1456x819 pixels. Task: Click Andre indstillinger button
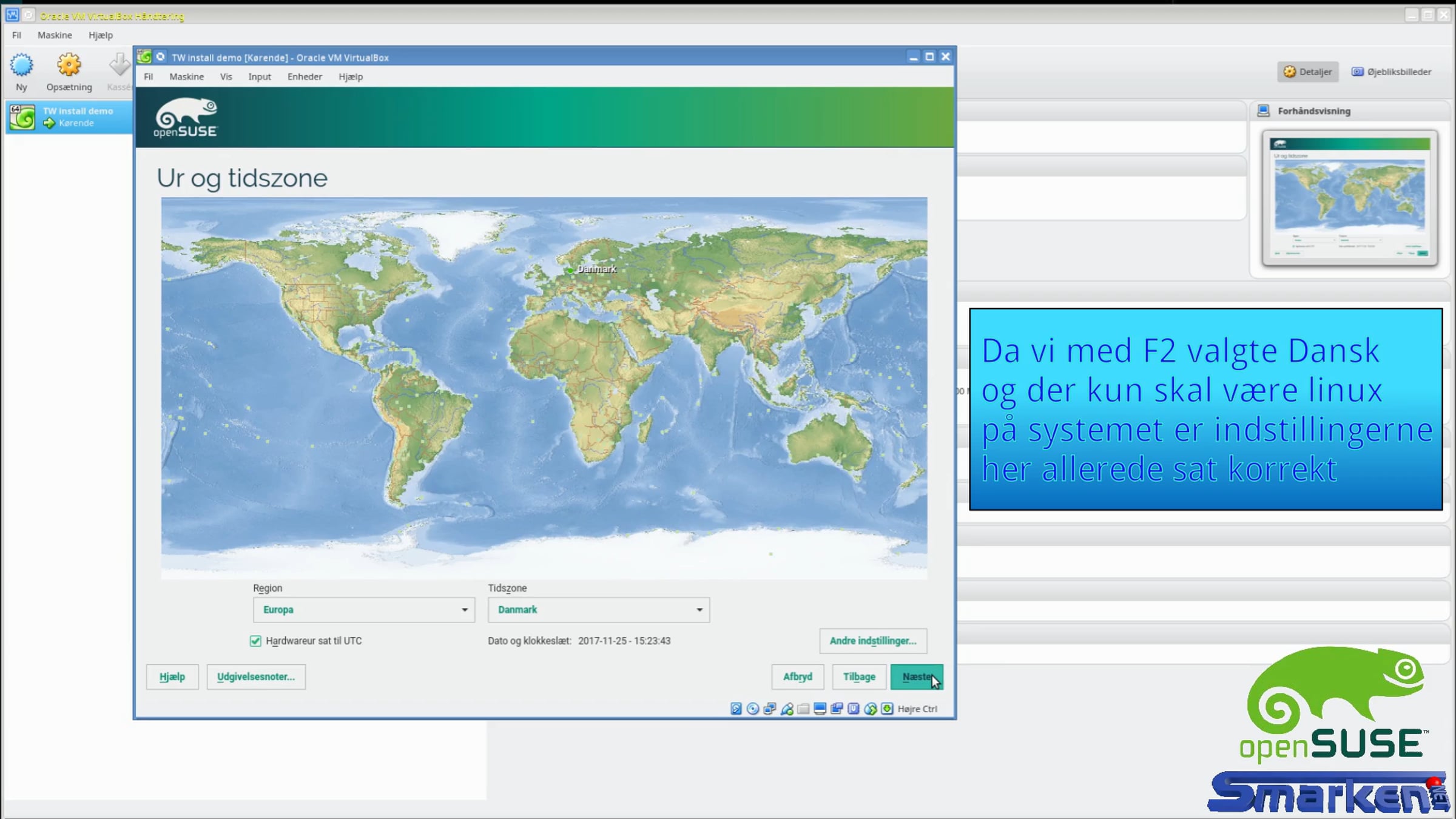tap(872, 641)
